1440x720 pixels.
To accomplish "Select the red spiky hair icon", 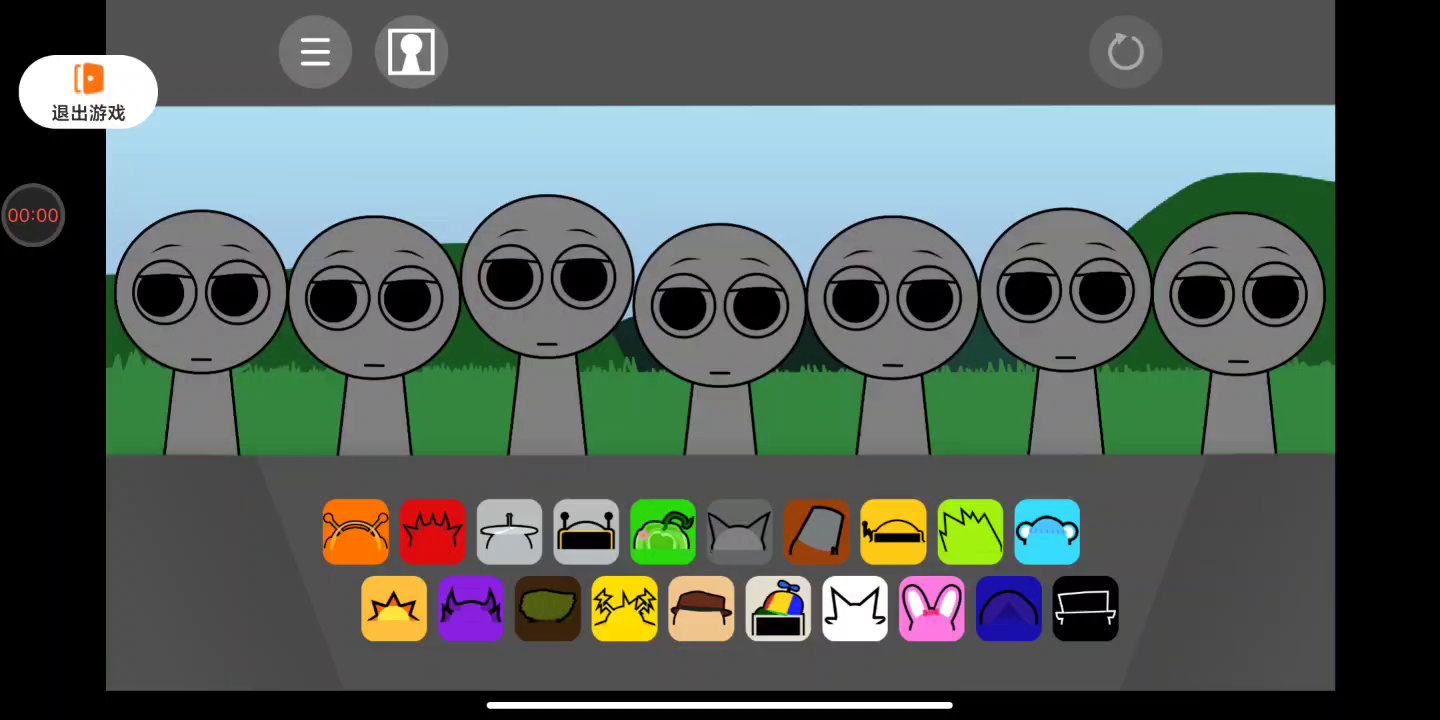I will tap(432, 532).
